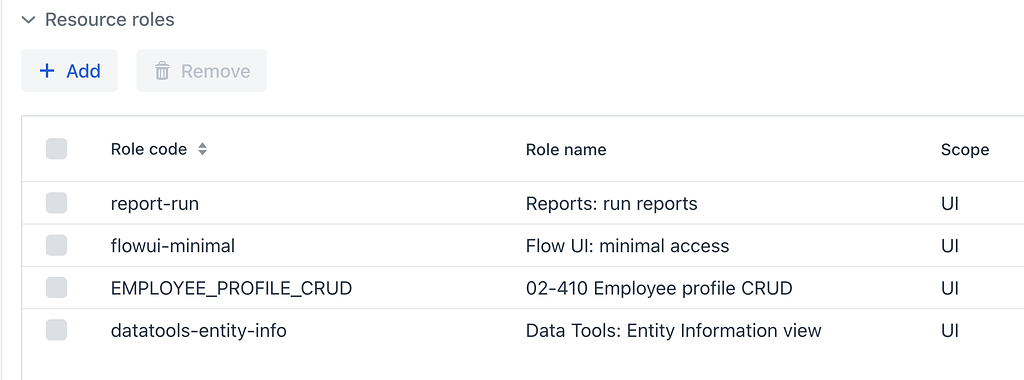The image size is (1024, 380).
Task: Click the Scope column header
Action: point(965,150)
